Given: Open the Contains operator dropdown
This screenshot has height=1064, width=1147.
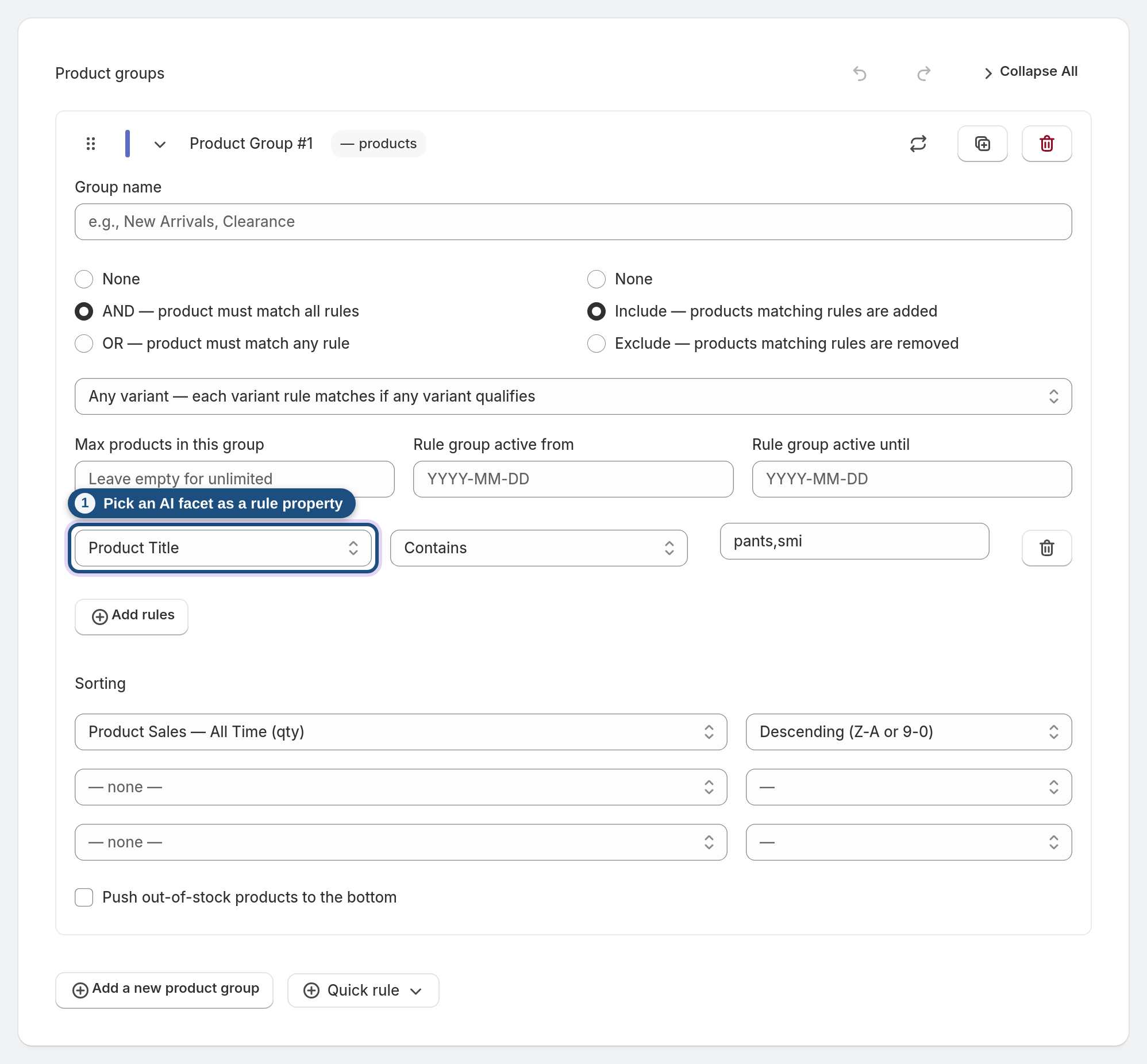Looking at the screenshot, I should coord(538,548).
